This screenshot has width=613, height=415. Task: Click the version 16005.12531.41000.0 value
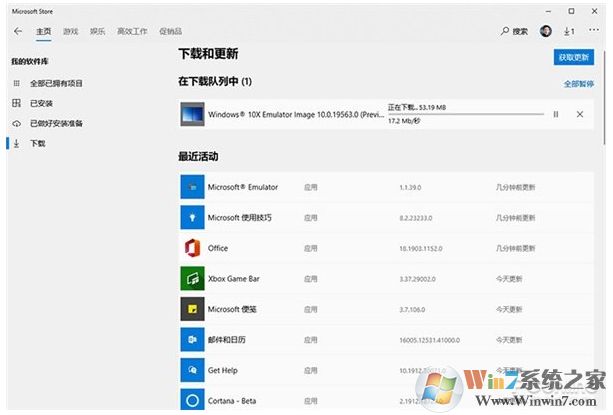[429, 340]
